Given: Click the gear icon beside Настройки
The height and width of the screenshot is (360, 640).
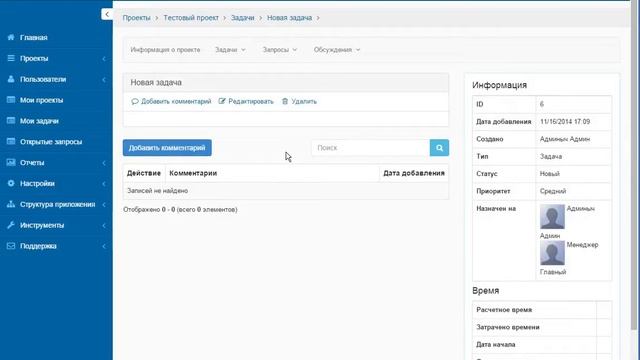Looking at the screenshot, I should pyautogui.click(x=11, y=183).
